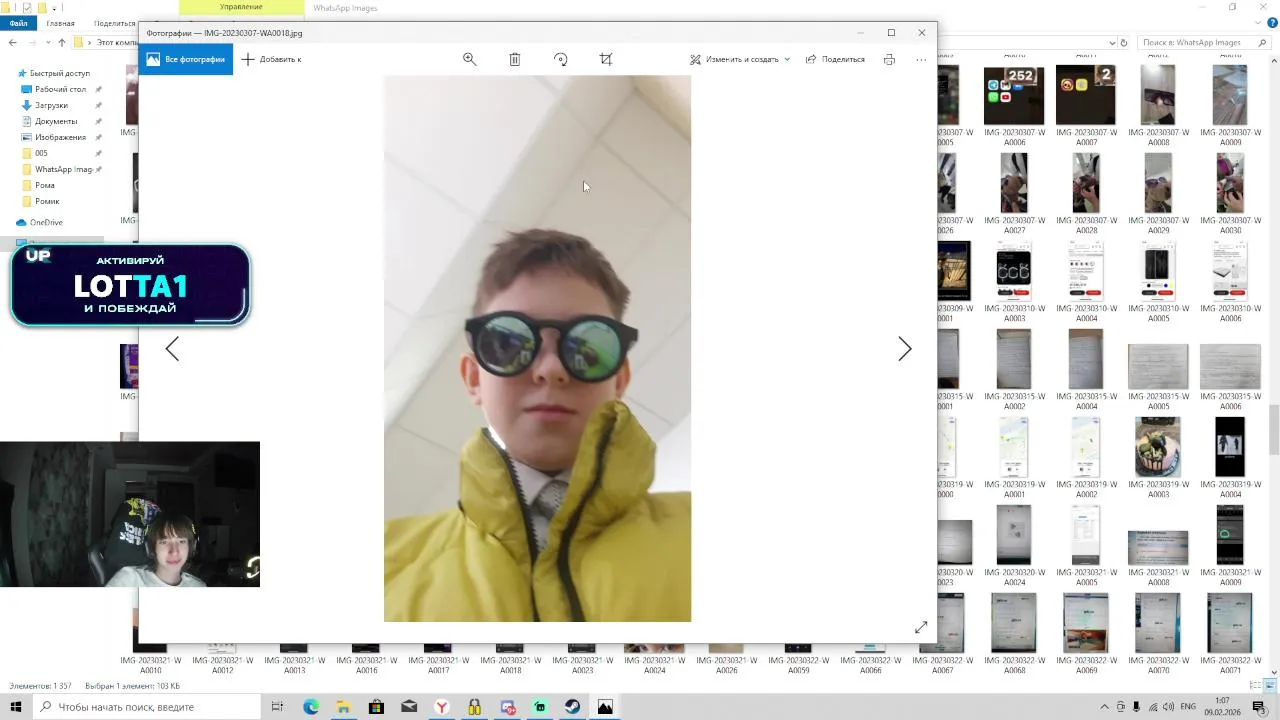Click the Explorer vertical scrollbar
This screenshot has height=720, width=1280.
click(1274, 430)
